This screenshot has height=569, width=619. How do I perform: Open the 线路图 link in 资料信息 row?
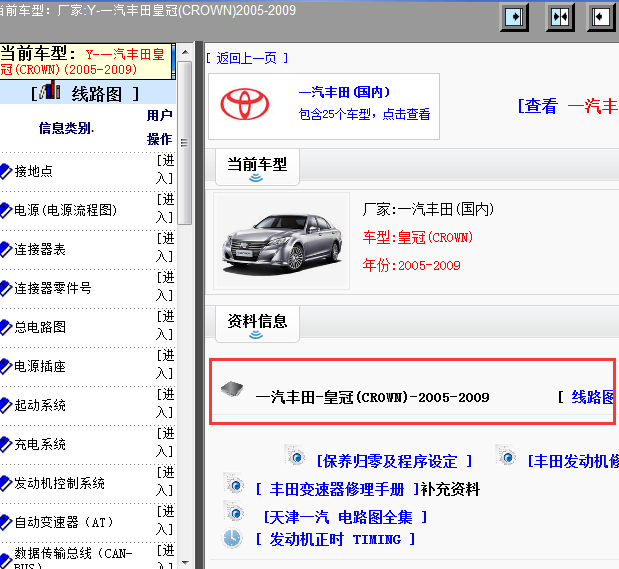point(593,397)
